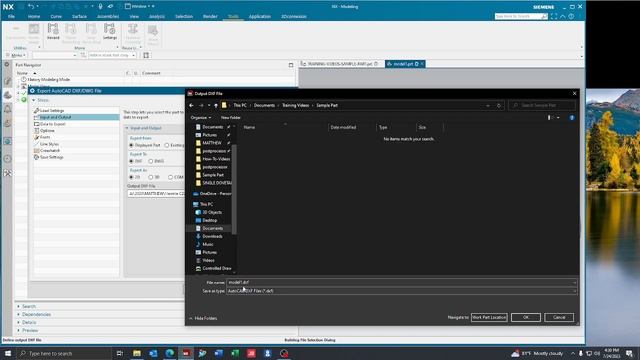Screen dimensions: 640x360
Task: Click Hide Folders in file dialog
Action: pos(203,318)
